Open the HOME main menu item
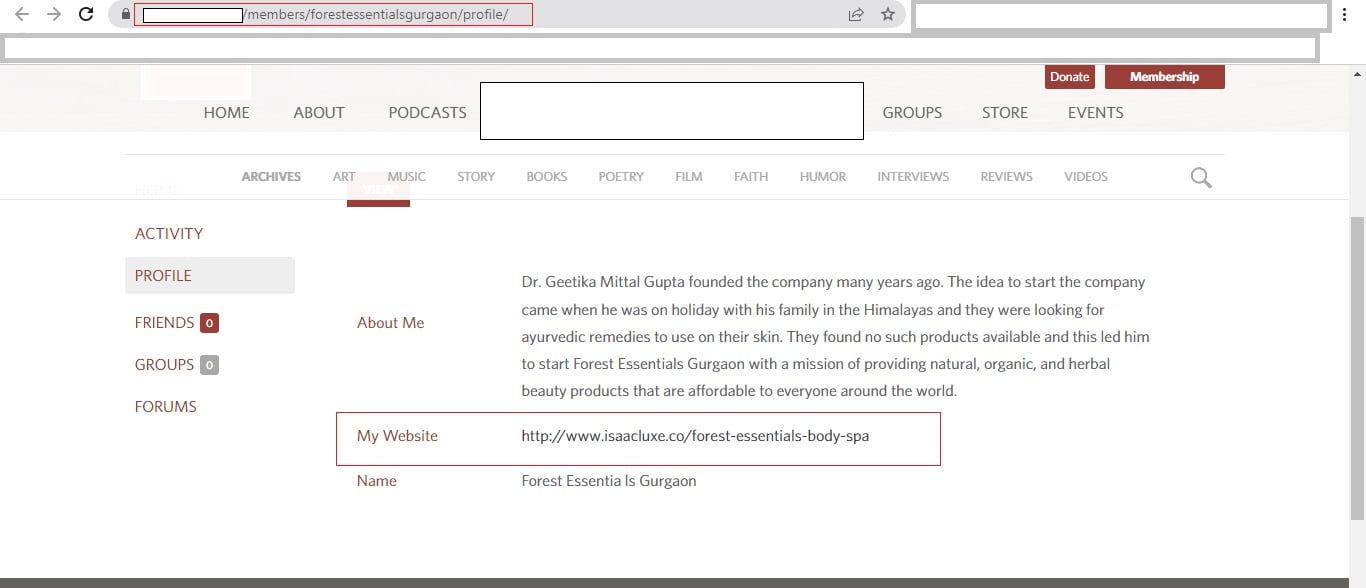 (x=227, y=113)
